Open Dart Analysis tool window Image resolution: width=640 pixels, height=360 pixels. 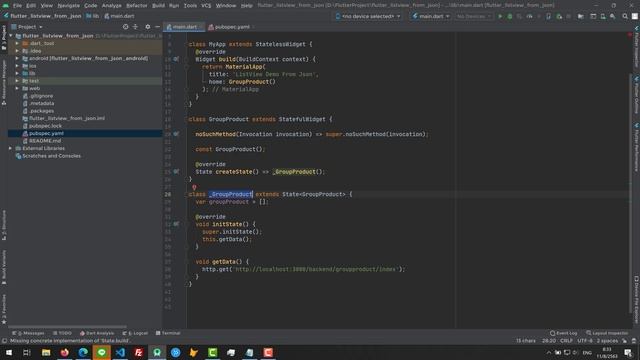pyautogui.click(x=97, y=333)
